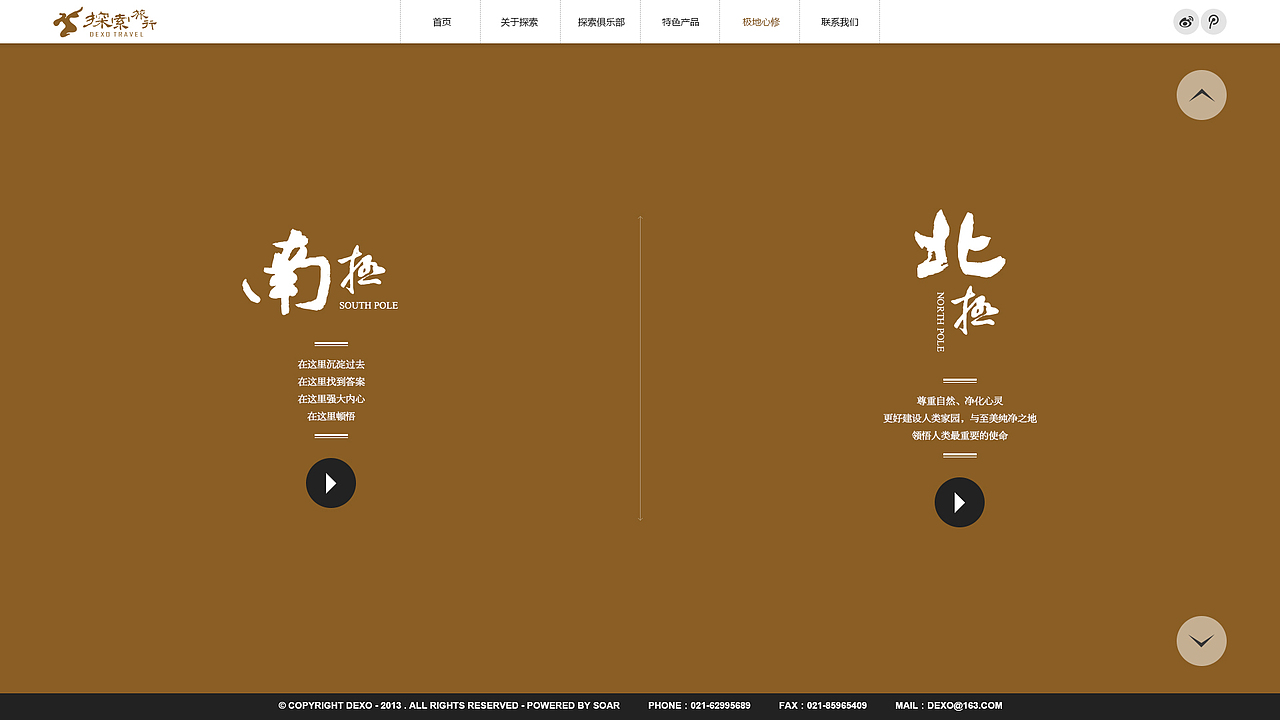Viewport: 1280px width, 720px height.
Task: Select 极地心修 menu item
Action: tap(761, 22)
